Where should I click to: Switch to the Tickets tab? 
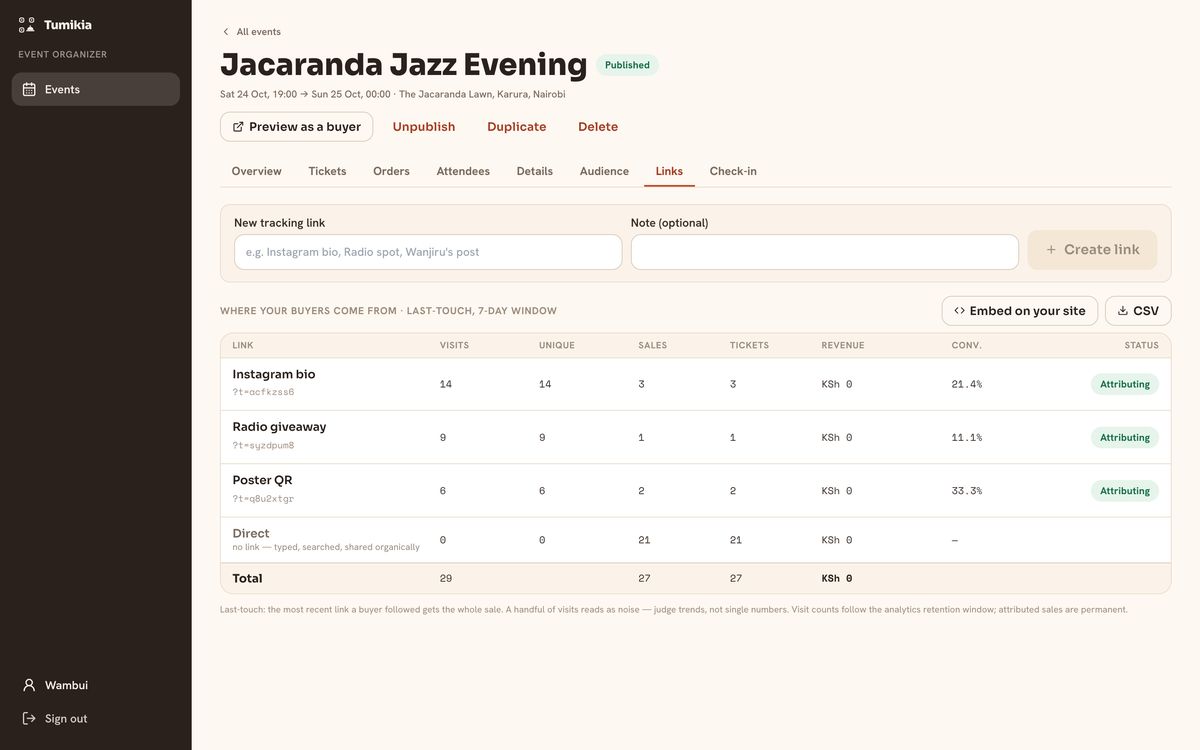click(327, 171)
